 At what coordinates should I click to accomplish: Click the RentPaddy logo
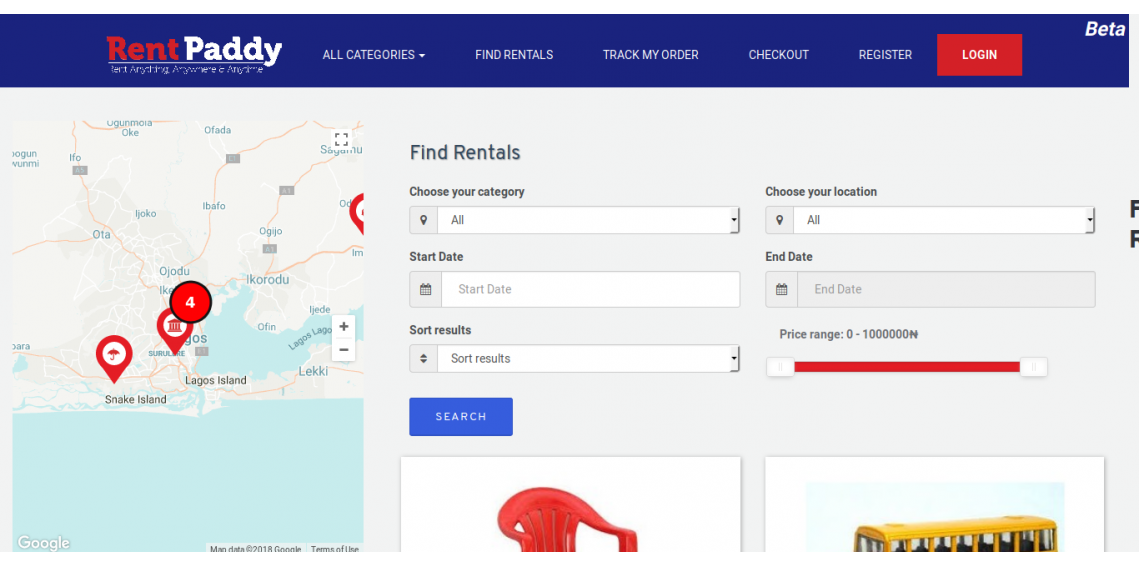(194, 54)
